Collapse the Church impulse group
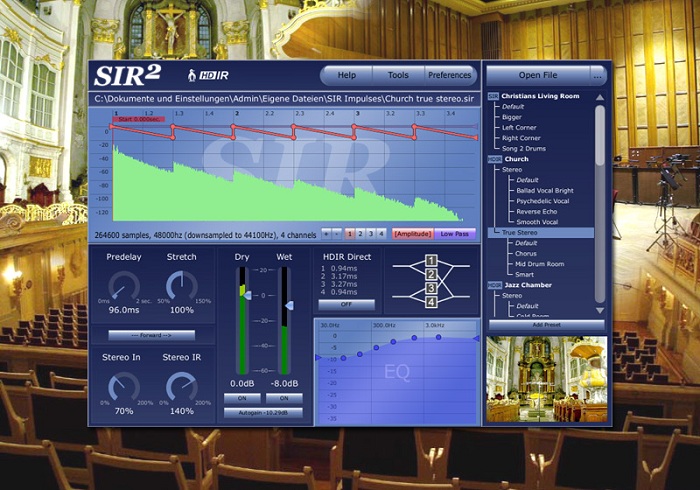The width and height of the screenshot is (700, 490). [x=494, y=159]
